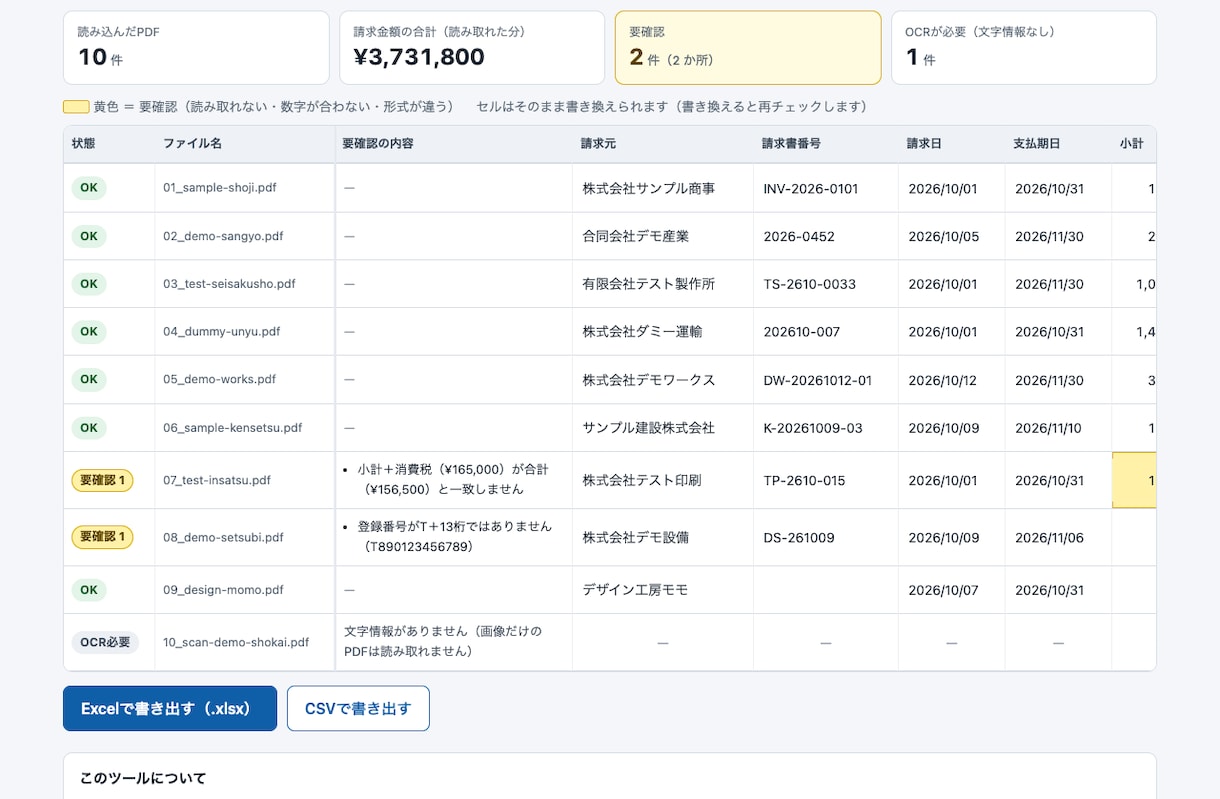
Task: Click the 請求書番号 column header
Action: click(826, 144)
